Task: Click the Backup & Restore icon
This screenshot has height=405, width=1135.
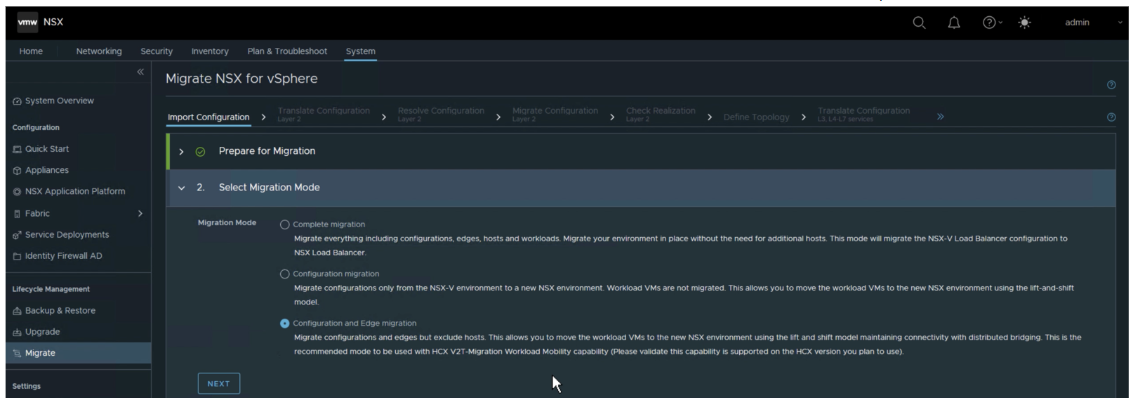Action: tap(17, 311)
